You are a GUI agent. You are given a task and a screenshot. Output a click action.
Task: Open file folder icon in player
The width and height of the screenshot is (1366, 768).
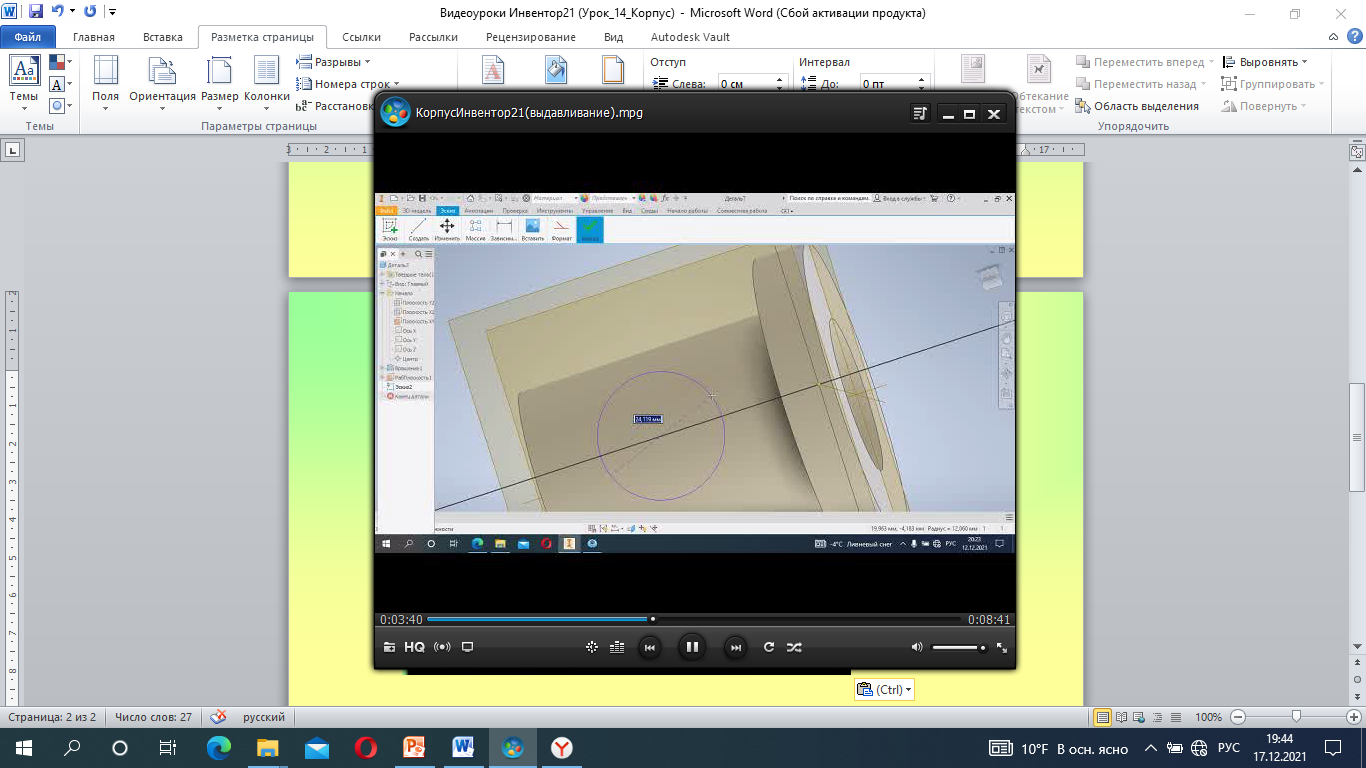click(x=389, y=647)
